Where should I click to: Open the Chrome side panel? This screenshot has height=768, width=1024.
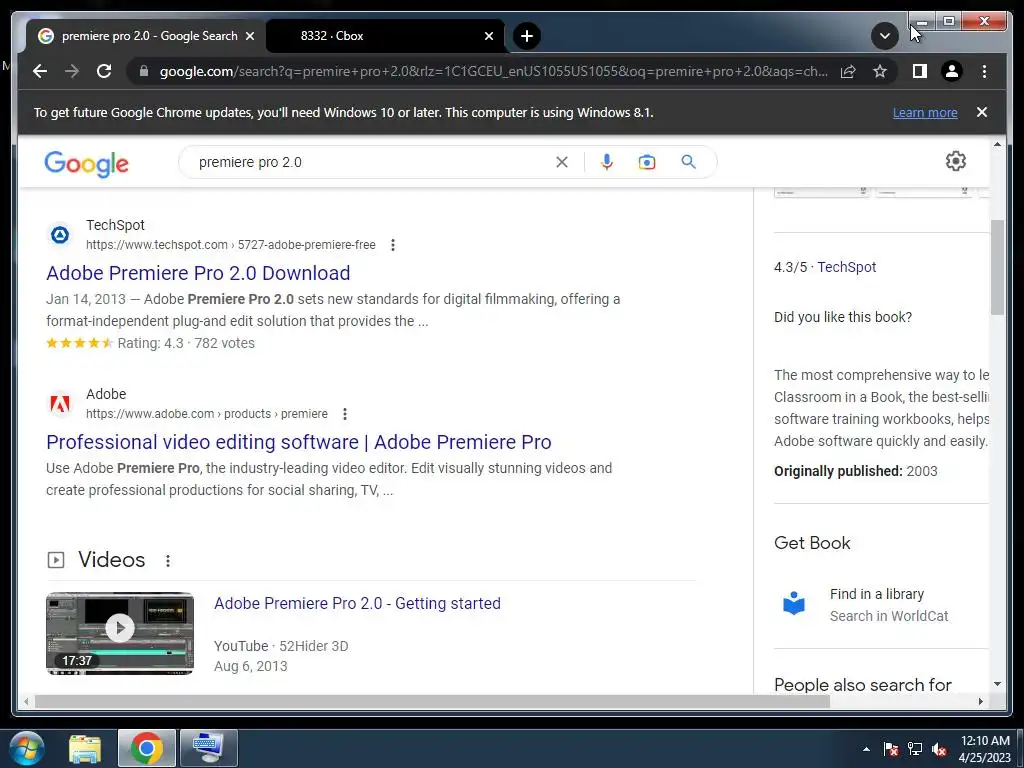point(920,71)
